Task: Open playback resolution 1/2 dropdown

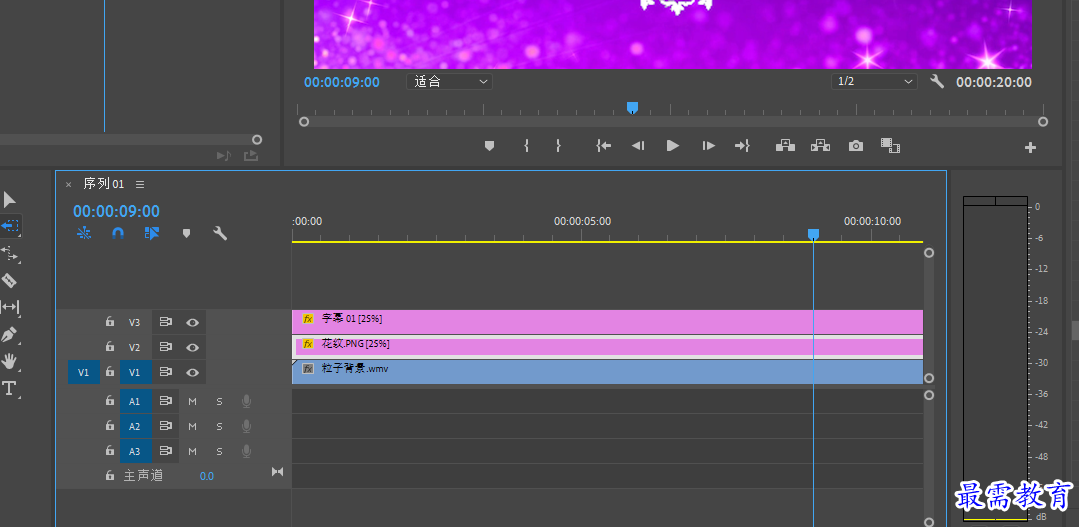Action: 874,81
